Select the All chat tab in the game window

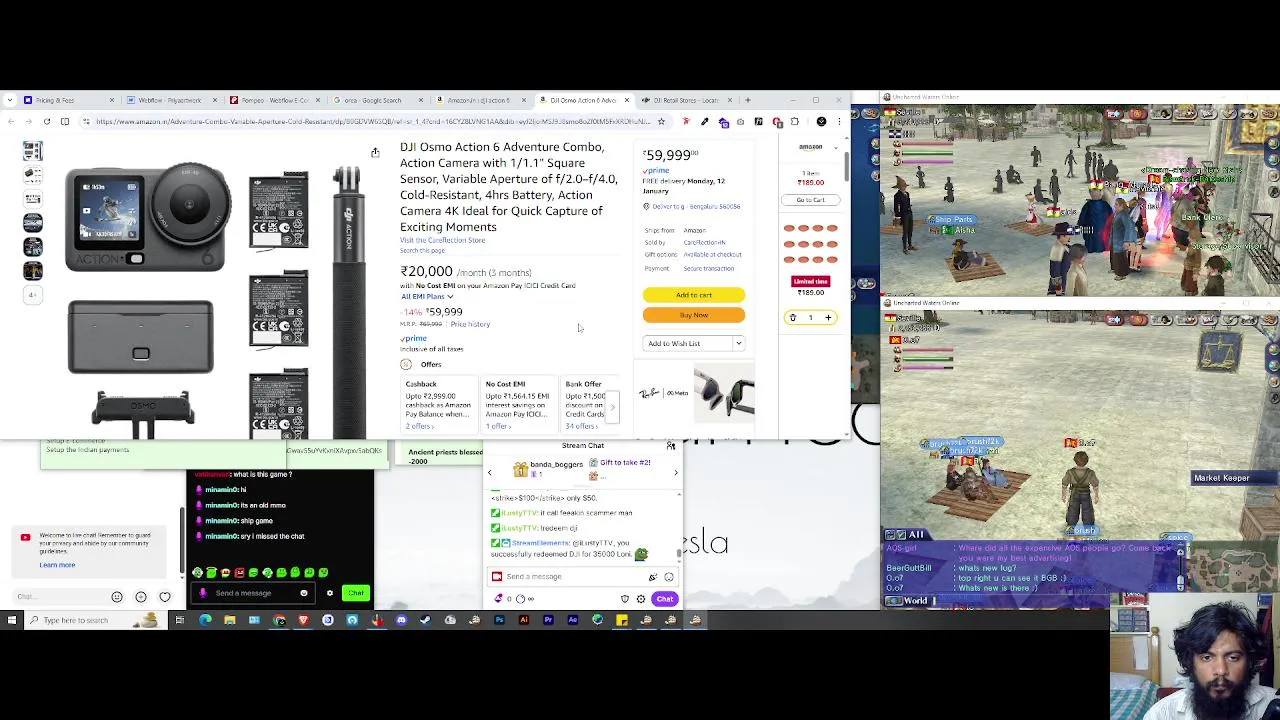click(908, 535)
